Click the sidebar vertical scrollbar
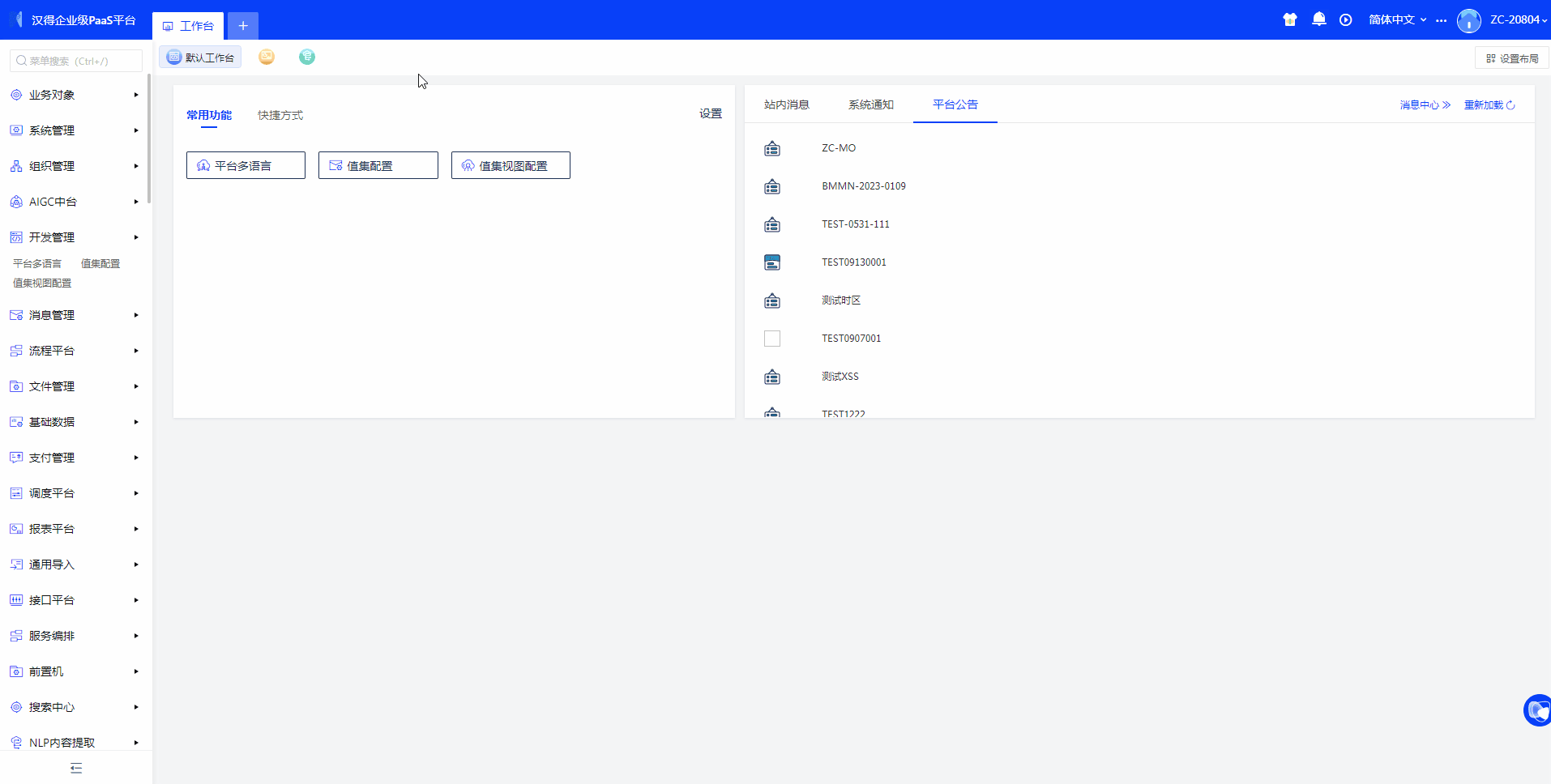Screen dimensions: 1551x784 149,138
